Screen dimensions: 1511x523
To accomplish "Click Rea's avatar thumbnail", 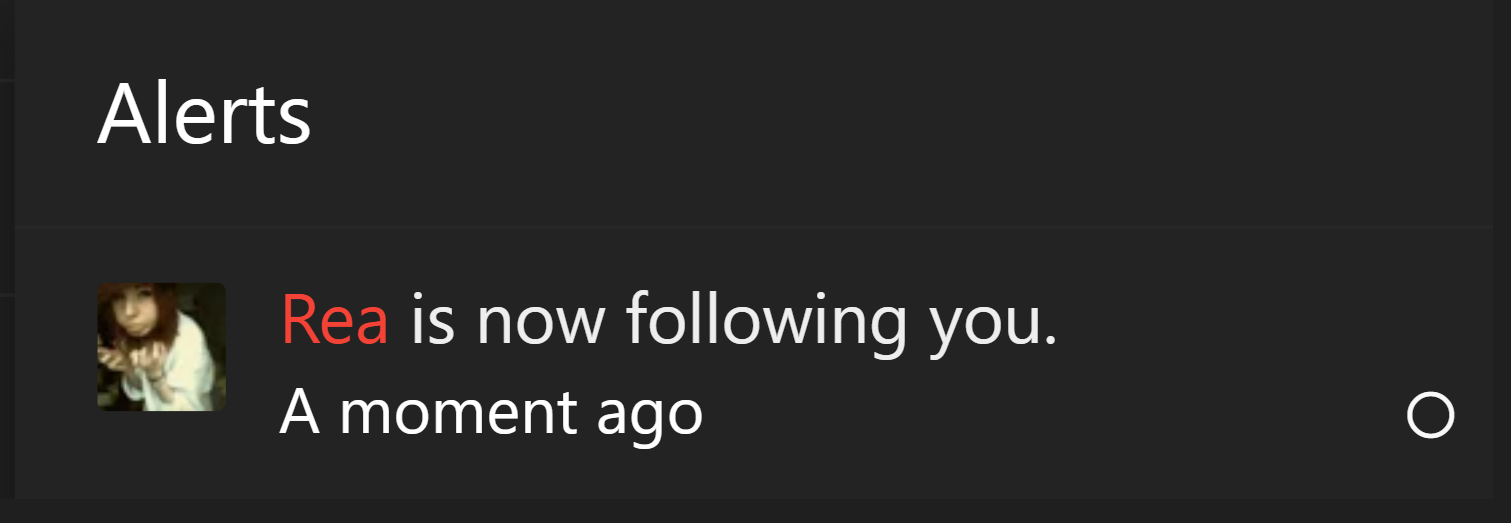I will 161,347.
